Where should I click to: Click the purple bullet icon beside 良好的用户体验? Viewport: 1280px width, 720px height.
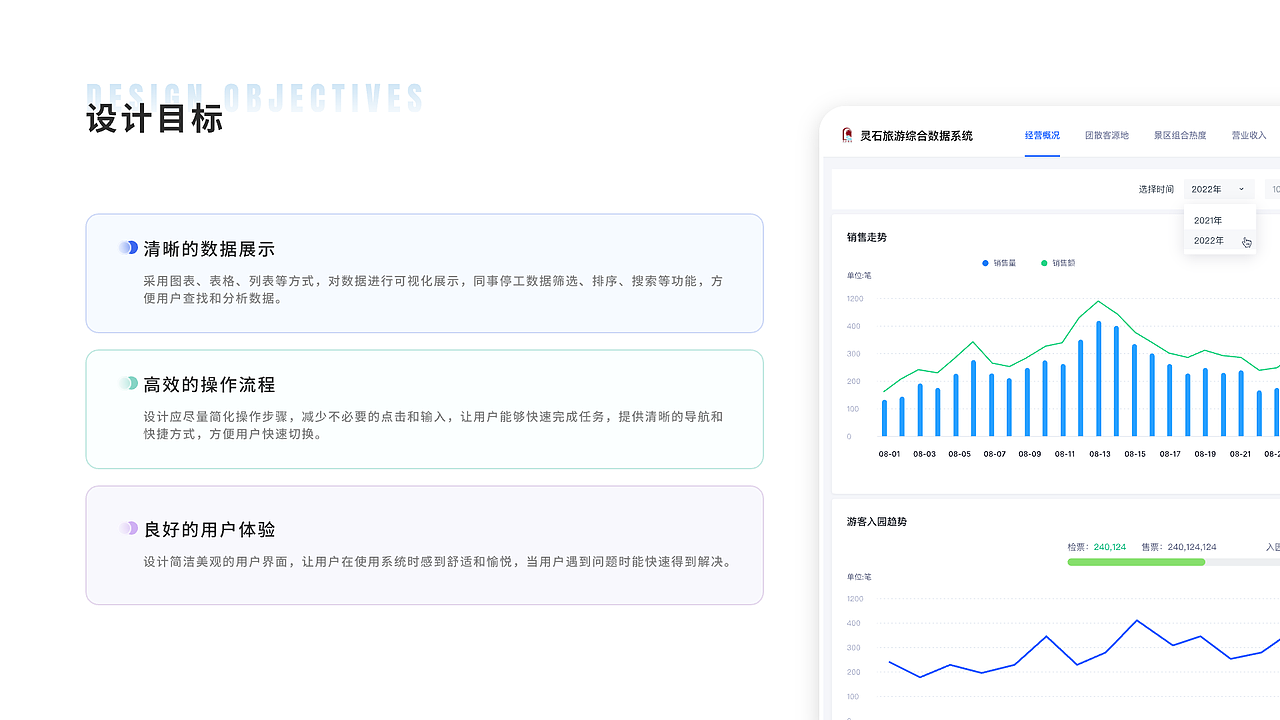(128, 528)
